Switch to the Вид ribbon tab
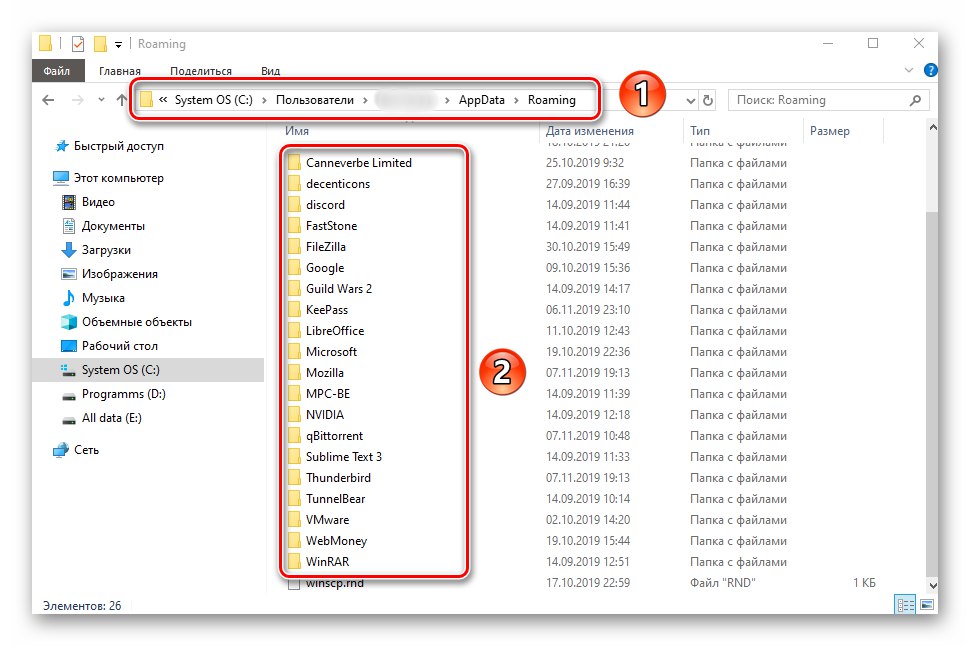 click(269, 70)
